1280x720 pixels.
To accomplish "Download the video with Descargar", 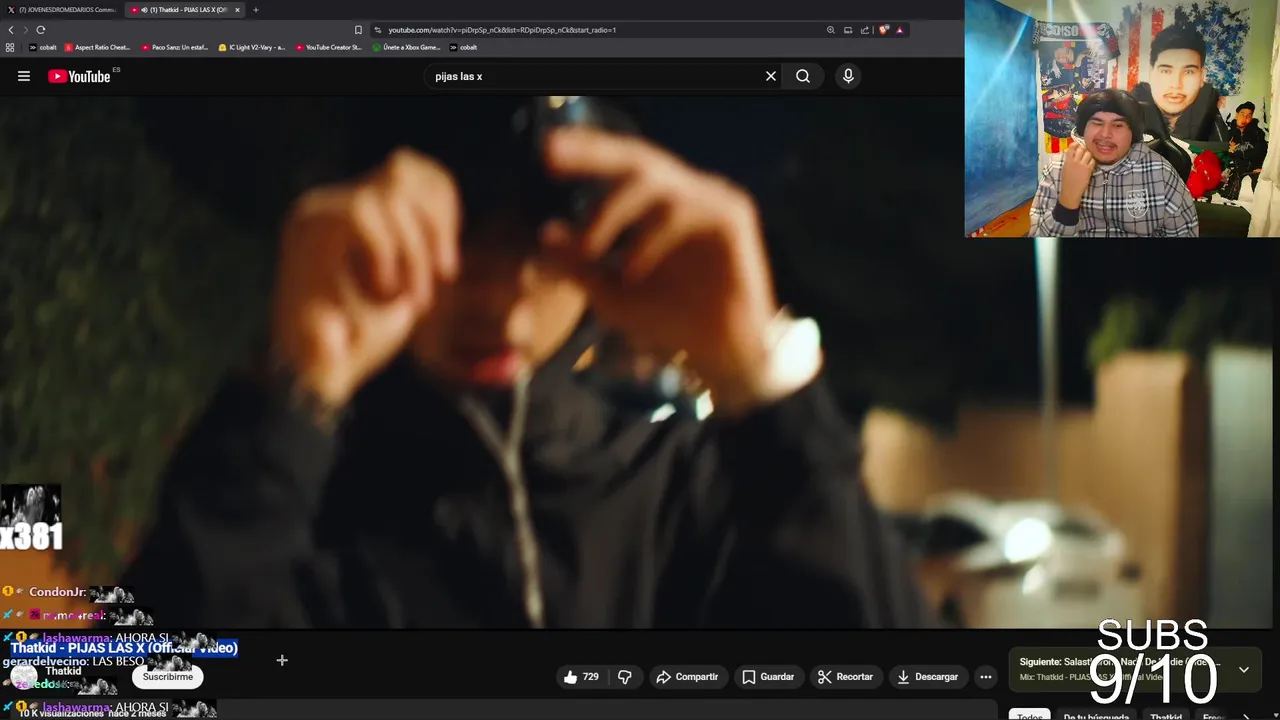I will coord(928,677).
